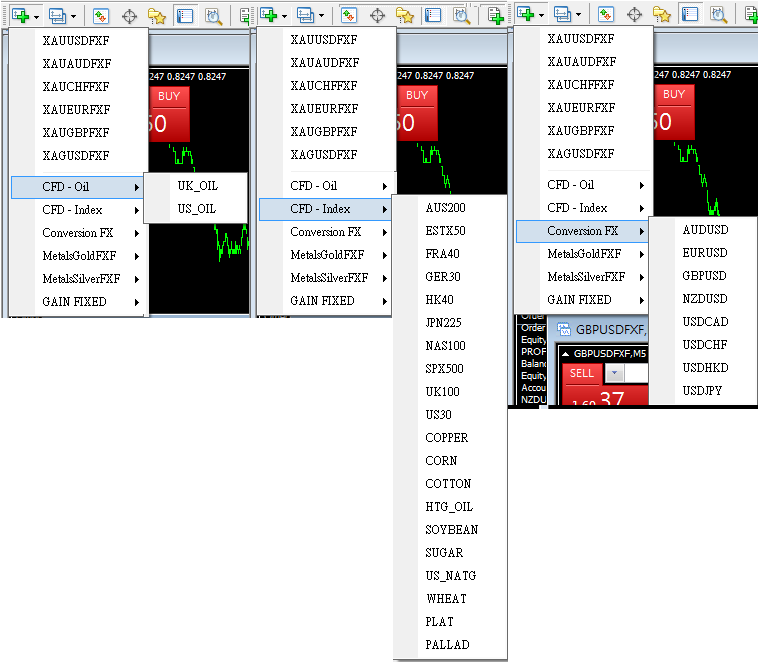This screenshot has width=758, height=662.
Task: Toggle Navigator star-folder icon in CFD-Index screenshot
Action: tap(405, 15)
